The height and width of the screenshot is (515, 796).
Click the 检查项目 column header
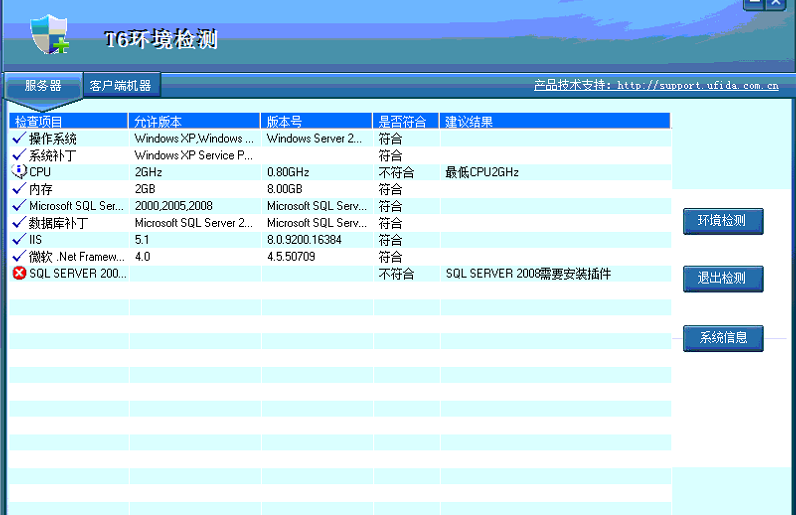(69, 121)
